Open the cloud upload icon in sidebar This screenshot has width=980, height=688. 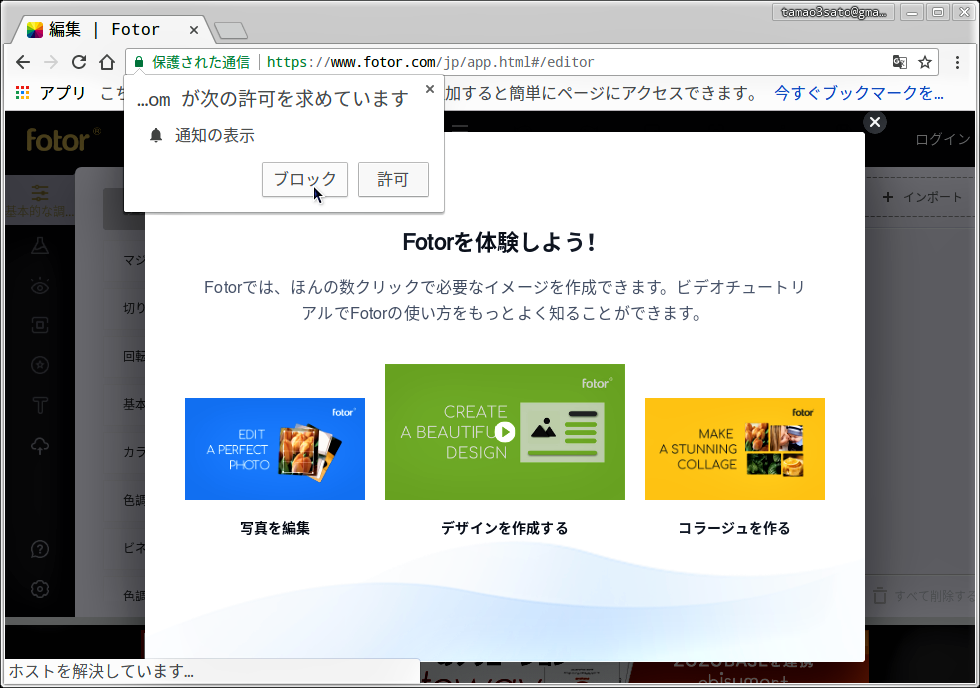click(x=40, y=446)
